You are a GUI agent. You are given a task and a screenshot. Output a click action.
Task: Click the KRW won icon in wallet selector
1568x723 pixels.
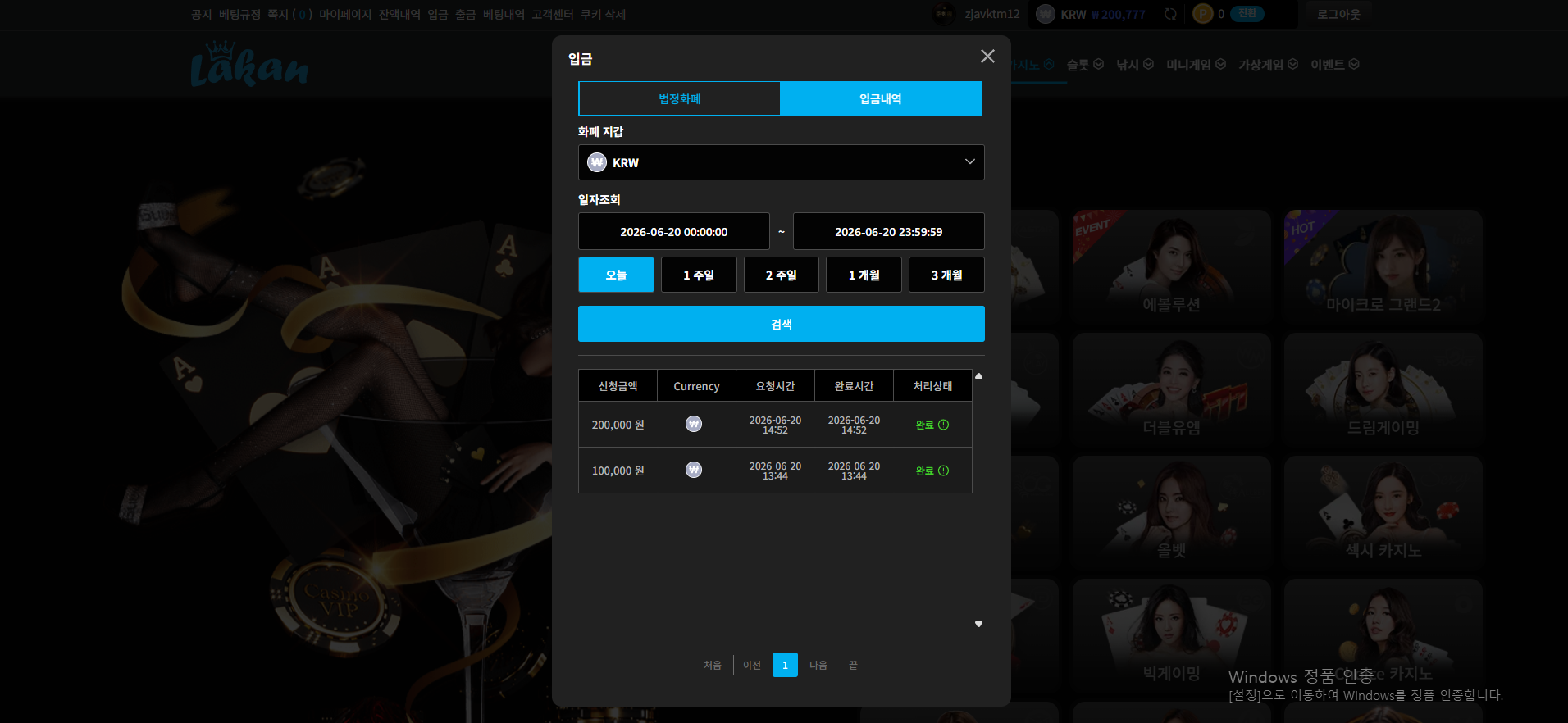[x=597, y=162]
